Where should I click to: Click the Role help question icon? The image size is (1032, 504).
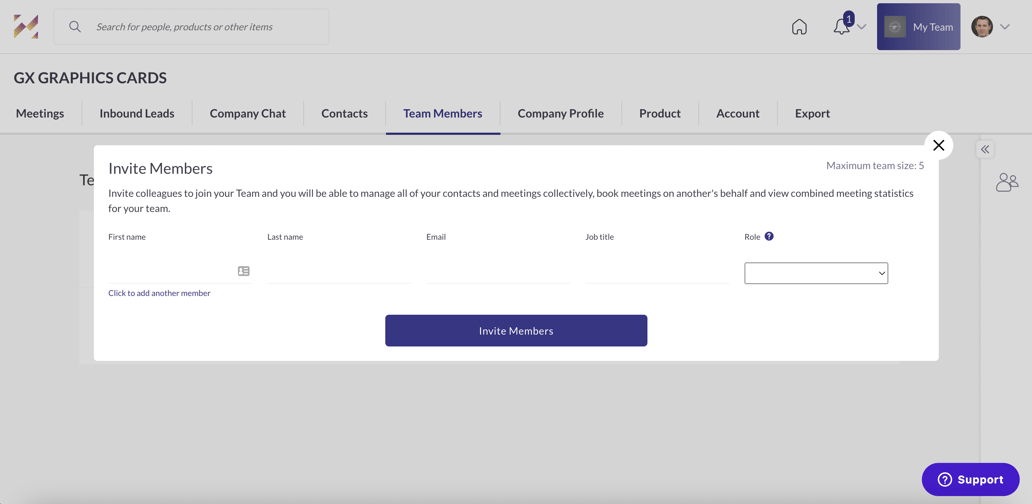coord(769,237)
